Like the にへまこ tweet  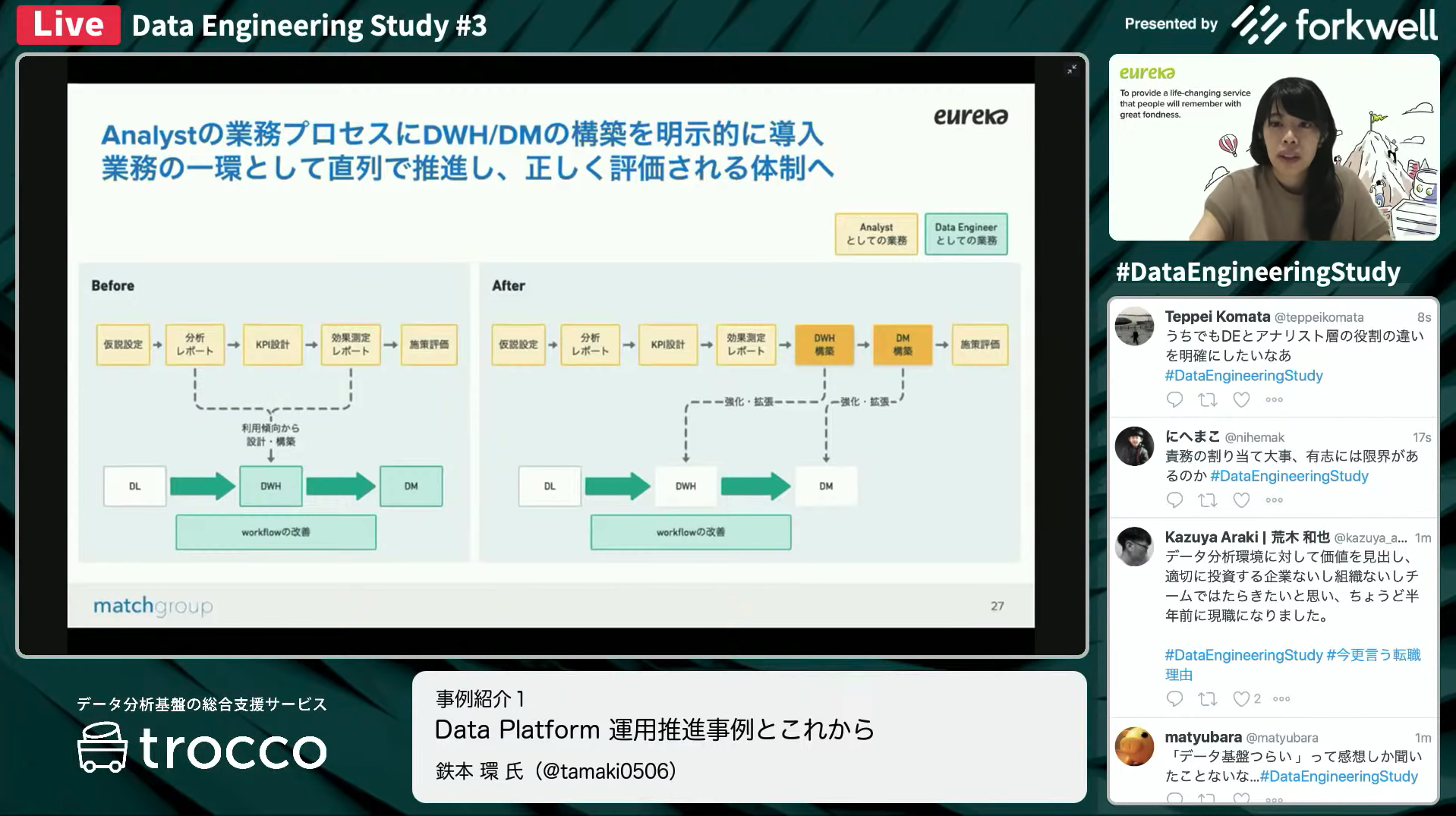click(1241, 499)
